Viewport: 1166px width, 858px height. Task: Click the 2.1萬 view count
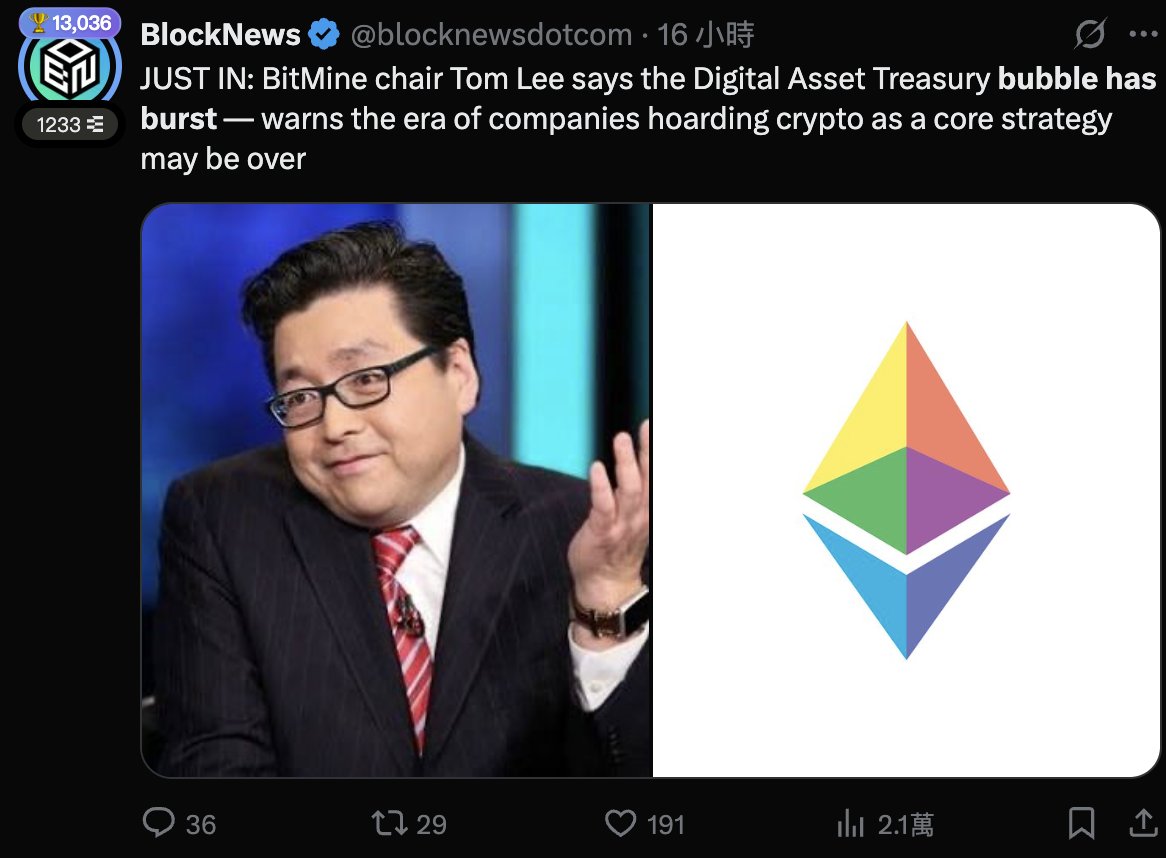[x=906, y=825]
